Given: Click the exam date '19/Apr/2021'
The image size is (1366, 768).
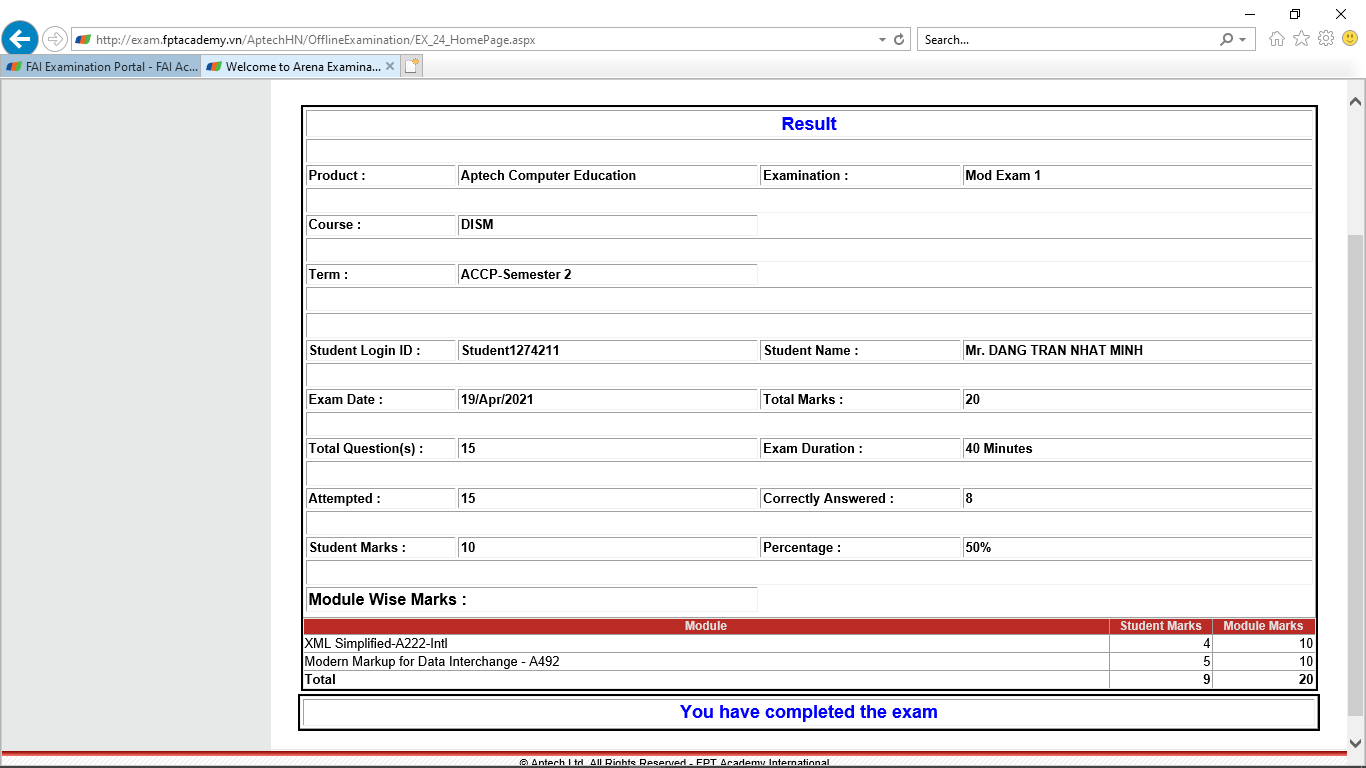Looking at the screenshot, I should pyautogui.click(x=497, y=399).
